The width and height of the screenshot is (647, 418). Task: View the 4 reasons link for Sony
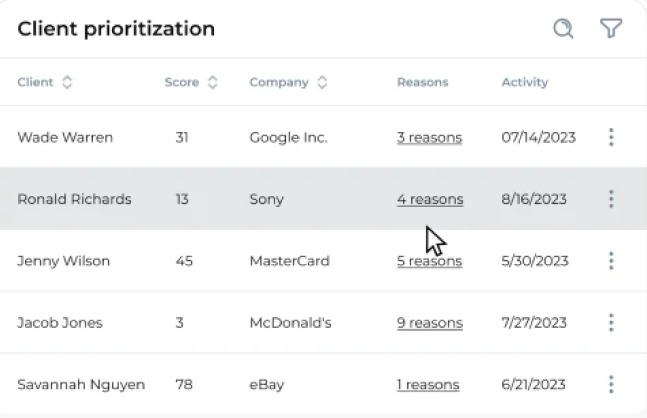pos(430,199)
